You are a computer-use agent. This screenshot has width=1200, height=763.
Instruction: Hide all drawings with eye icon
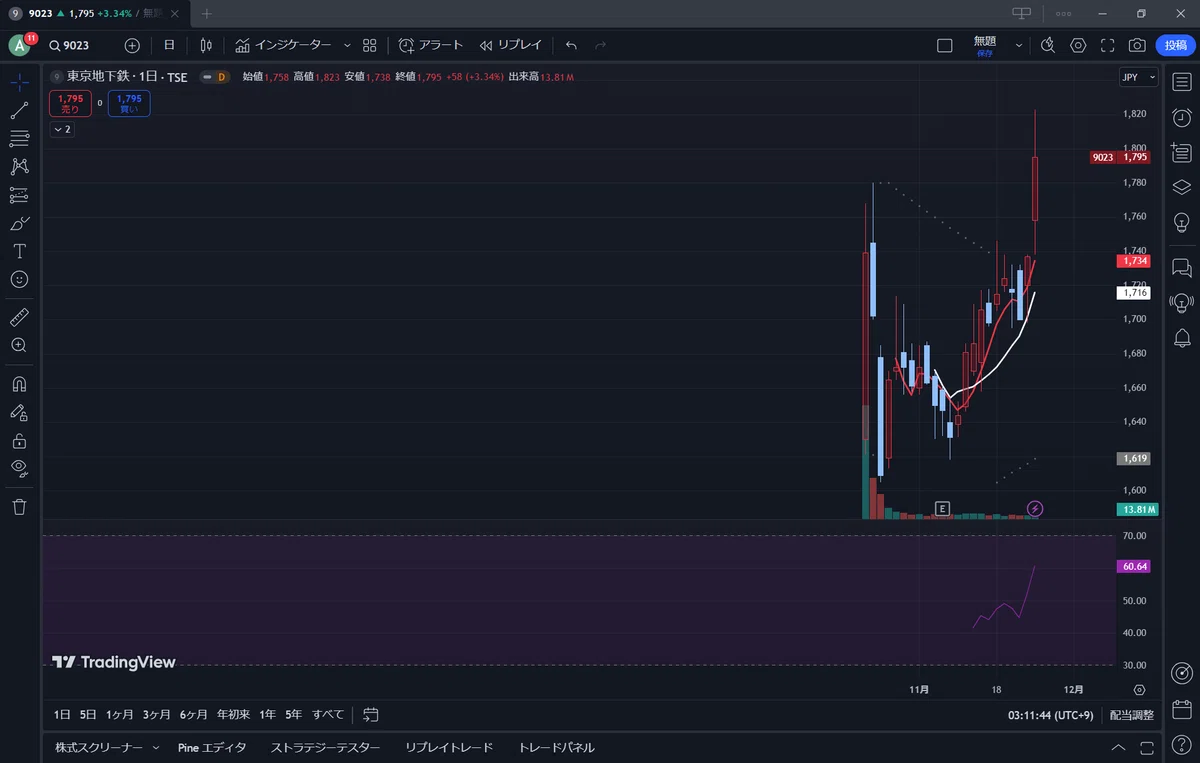coord(19,468)
